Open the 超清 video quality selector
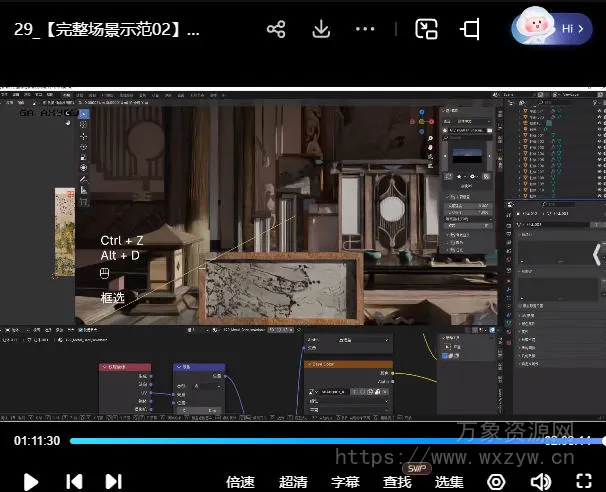This screenshot has width=606, height=492. click(x=293, y=481)
